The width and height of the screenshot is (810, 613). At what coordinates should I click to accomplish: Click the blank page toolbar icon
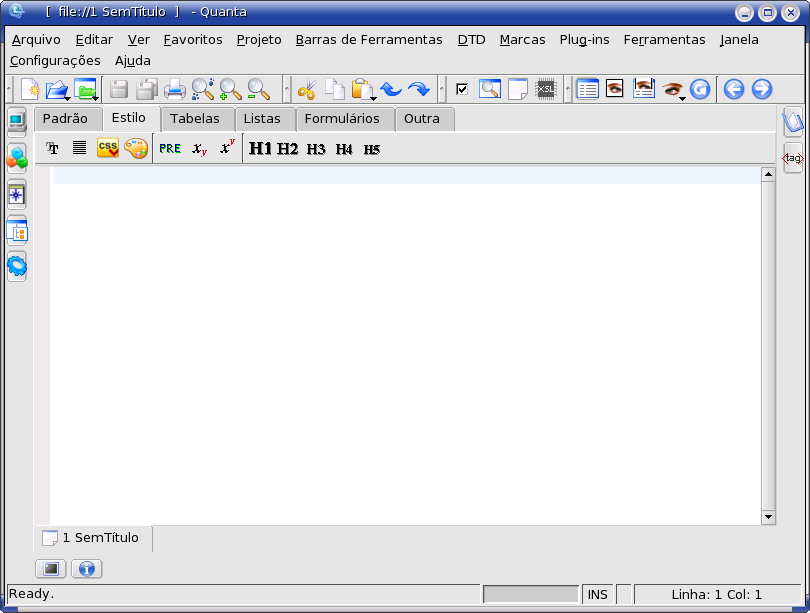tap(518, 89)
